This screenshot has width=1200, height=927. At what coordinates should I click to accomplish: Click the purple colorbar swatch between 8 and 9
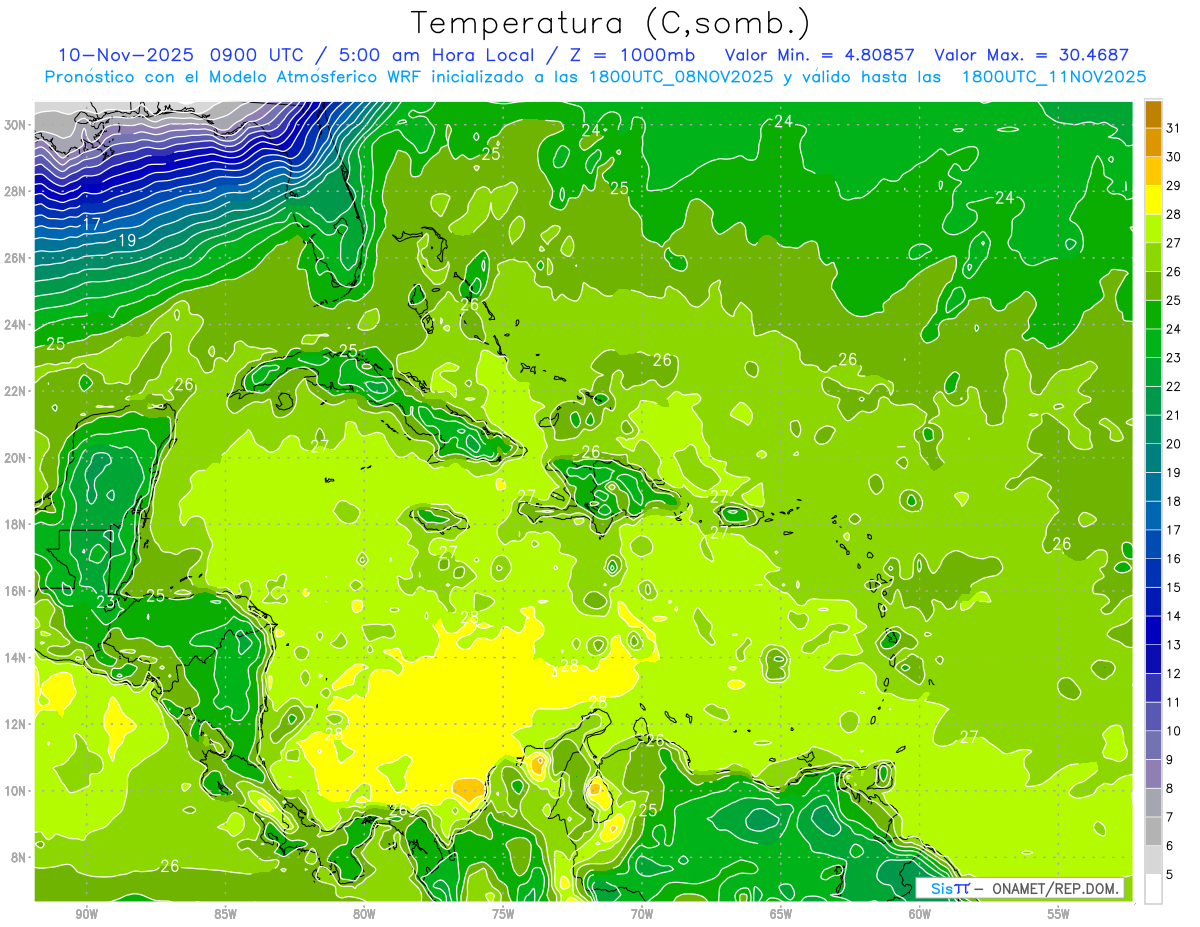click(1153, 774)
